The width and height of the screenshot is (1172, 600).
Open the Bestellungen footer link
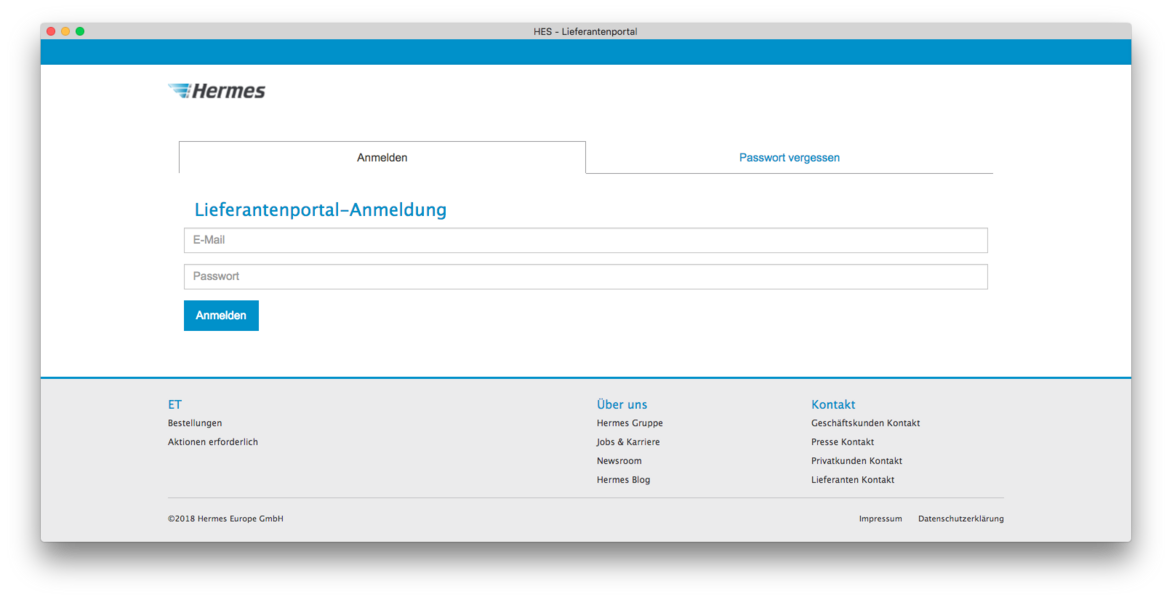(x=195, y=423)
